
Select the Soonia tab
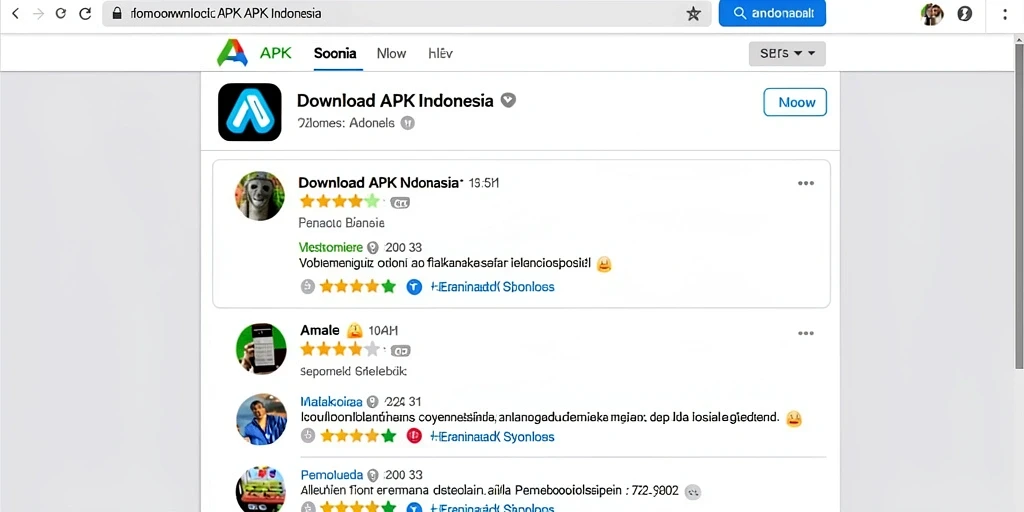[x=335, y=54]
